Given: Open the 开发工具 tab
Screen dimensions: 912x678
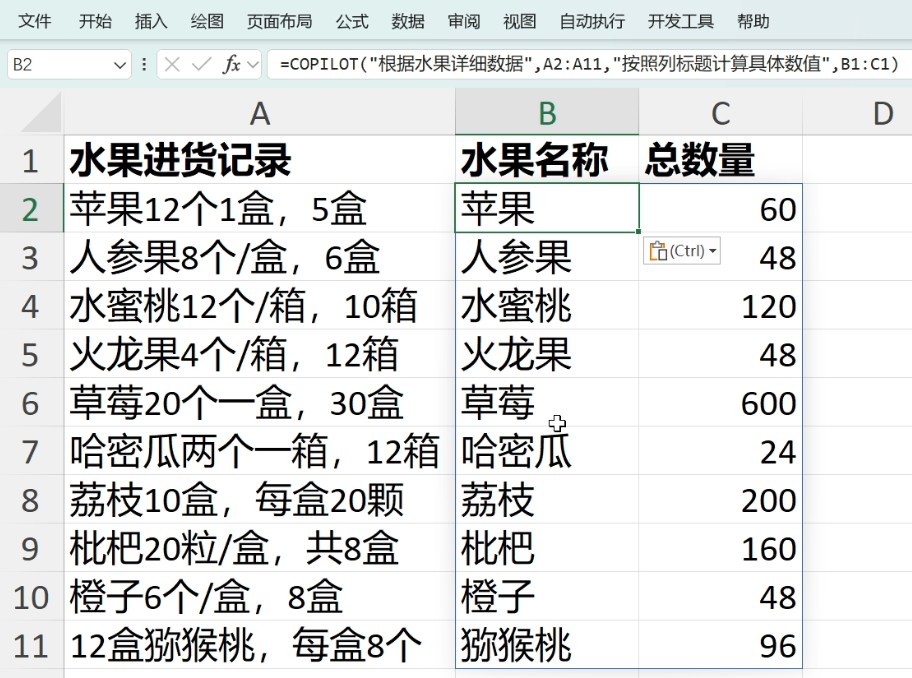Looking at the screenshot, I should (681, 21).
